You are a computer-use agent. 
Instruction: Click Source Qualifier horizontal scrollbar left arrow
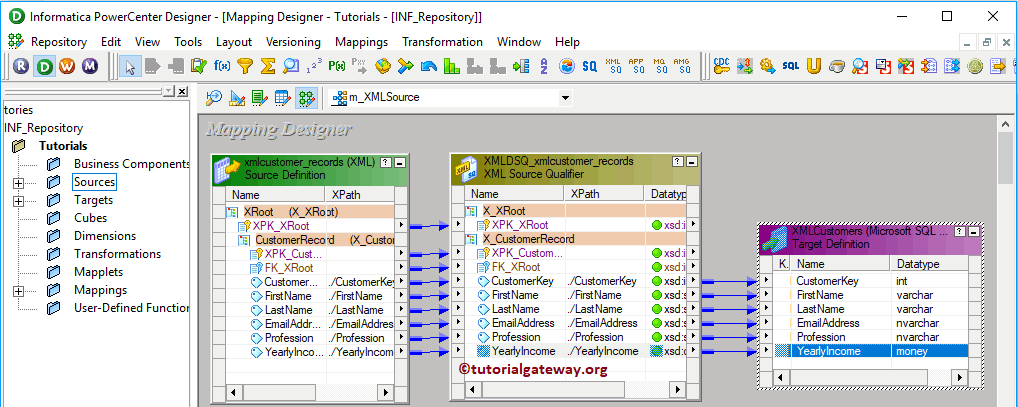(473, 389)
